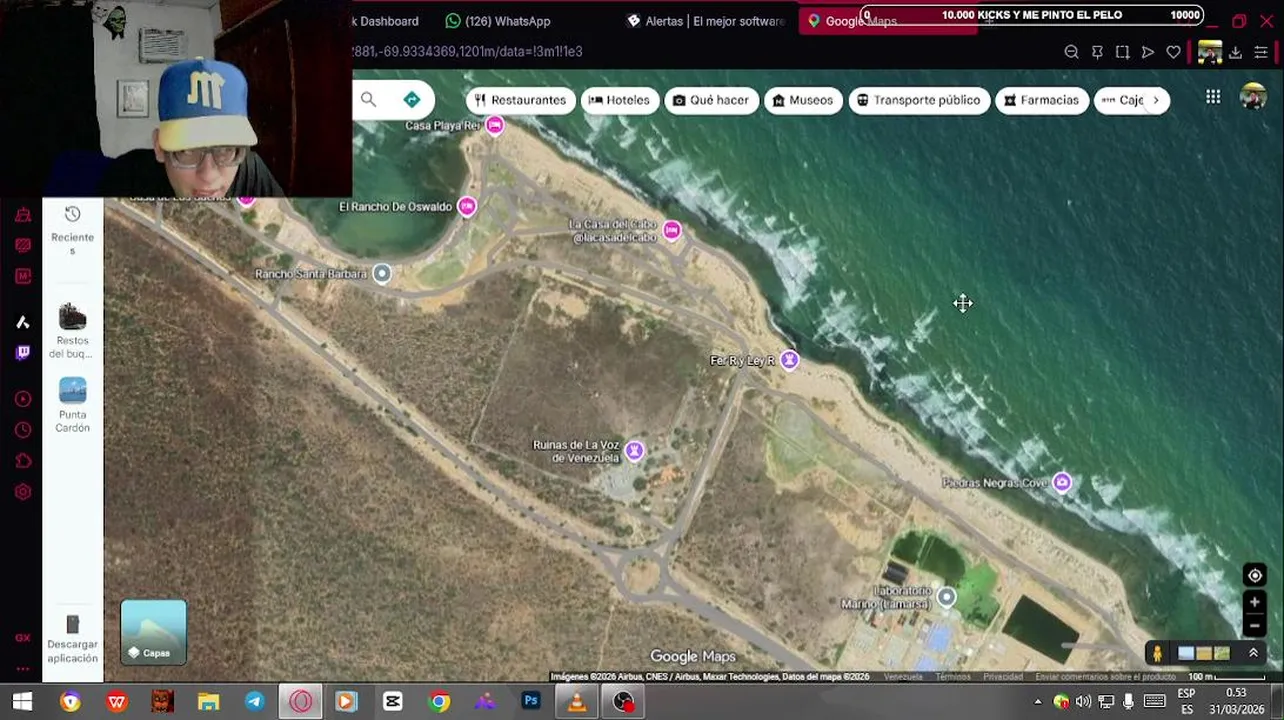Click the pin icon in browser toolbar
The width and height of the screenshot is (1284, 720).
coord(1097,52)
